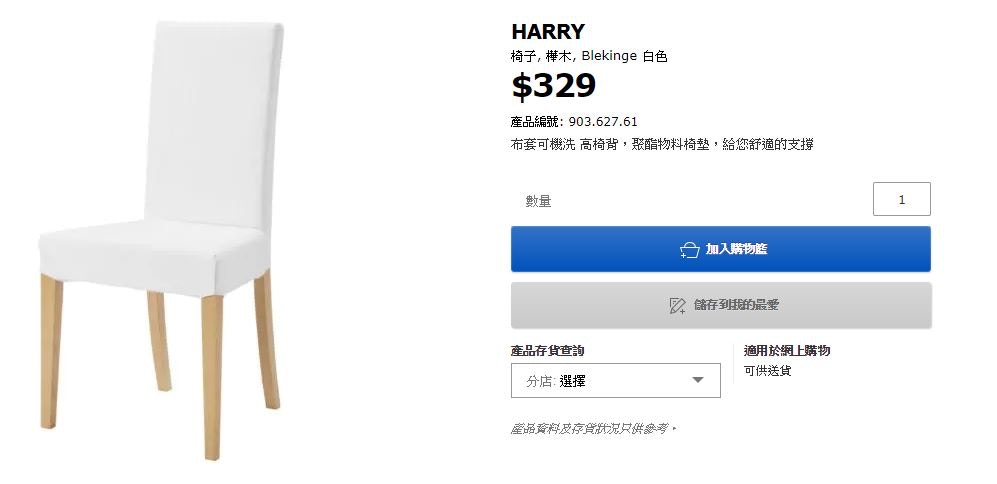The image size is (997, 484).
Task: Click the 可供送貨 delivery status text
Action: pos(767,371)
